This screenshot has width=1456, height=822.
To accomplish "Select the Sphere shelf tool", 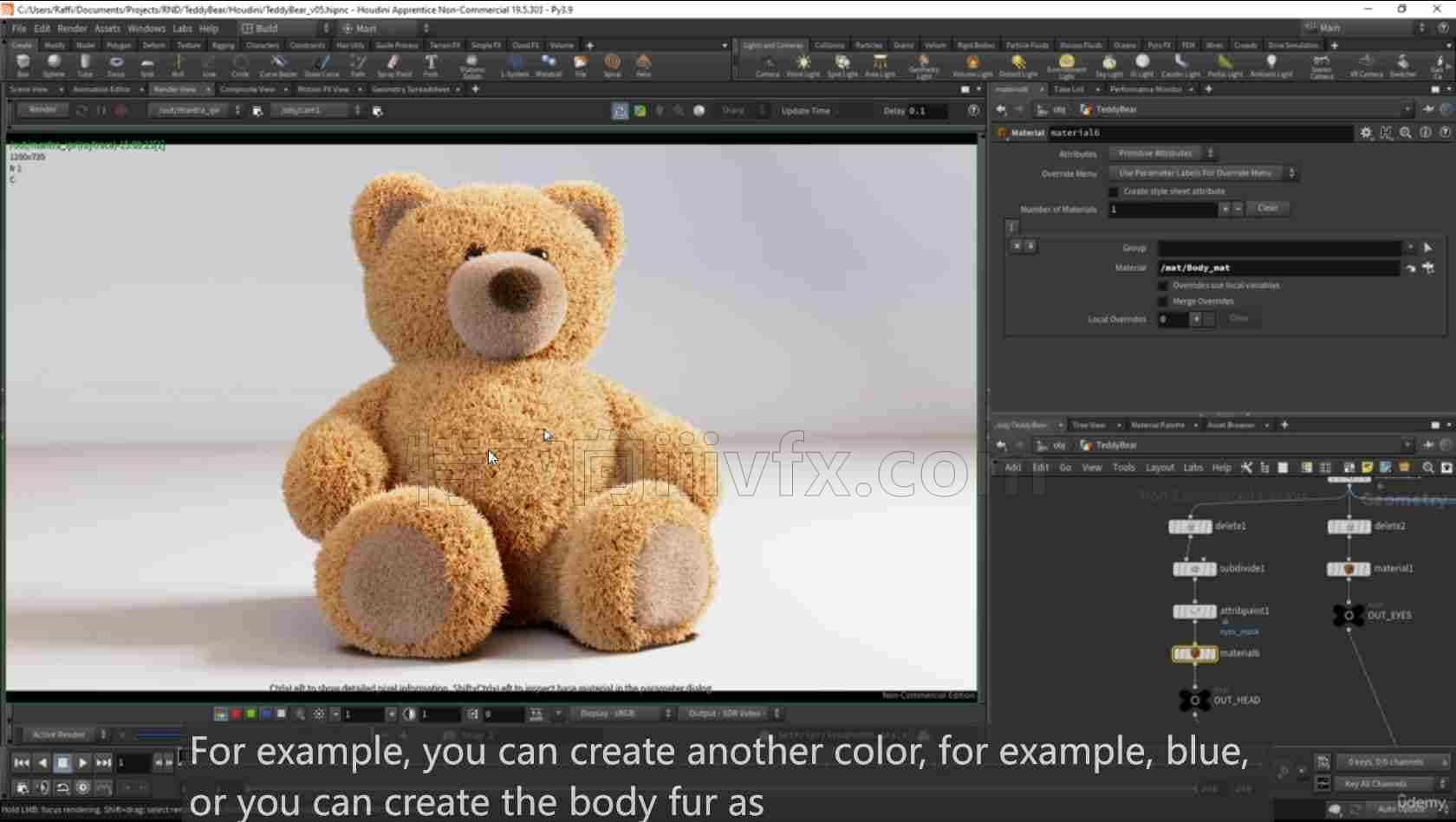I will tap(54, 65).
